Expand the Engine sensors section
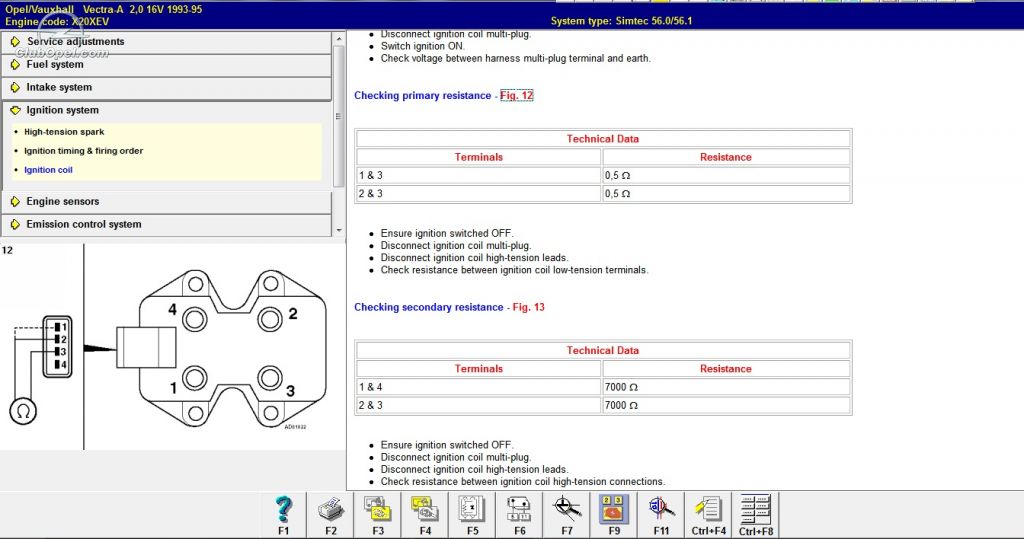Image resolution: width=1024 pixels, height=539 pixels. point(167,201)
